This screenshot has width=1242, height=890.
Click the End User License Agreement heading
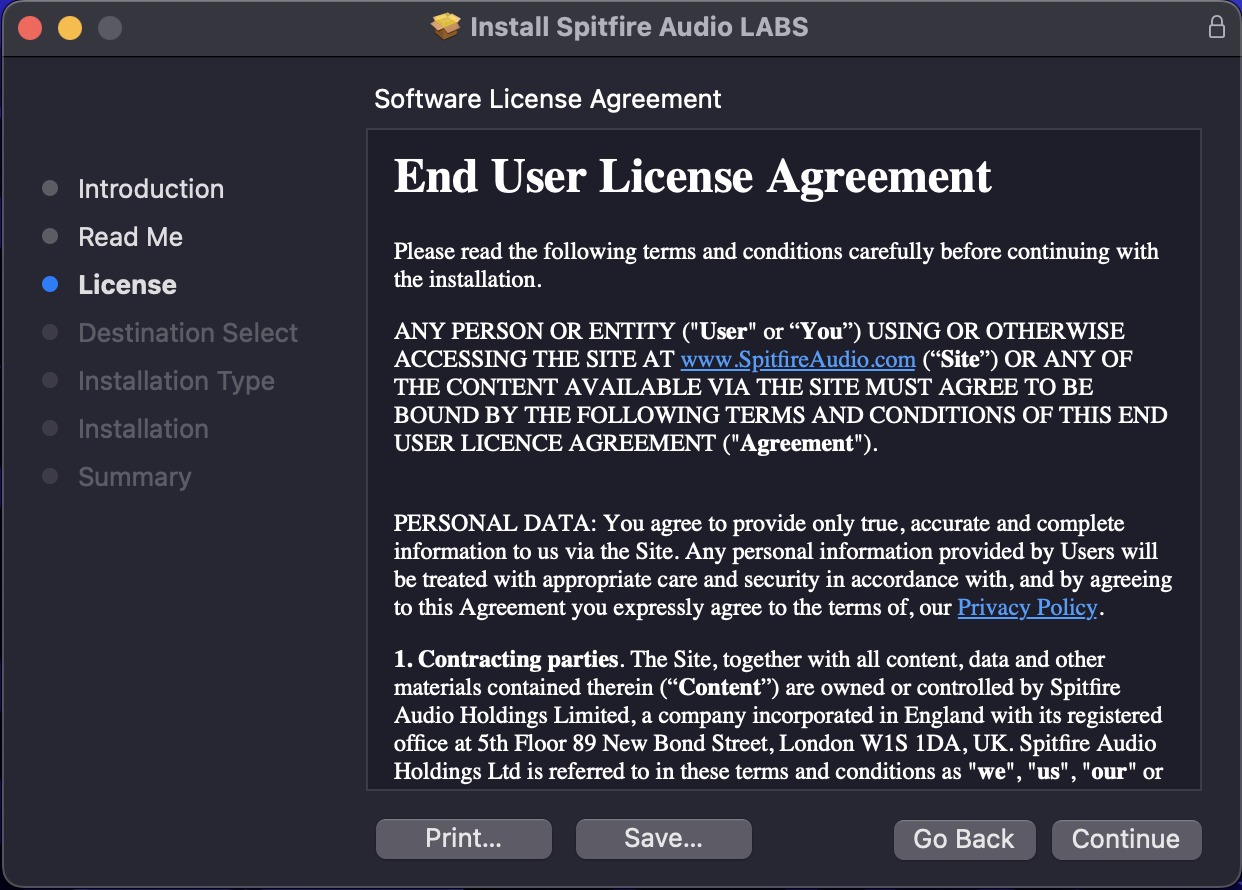click(x=692, y=177)
